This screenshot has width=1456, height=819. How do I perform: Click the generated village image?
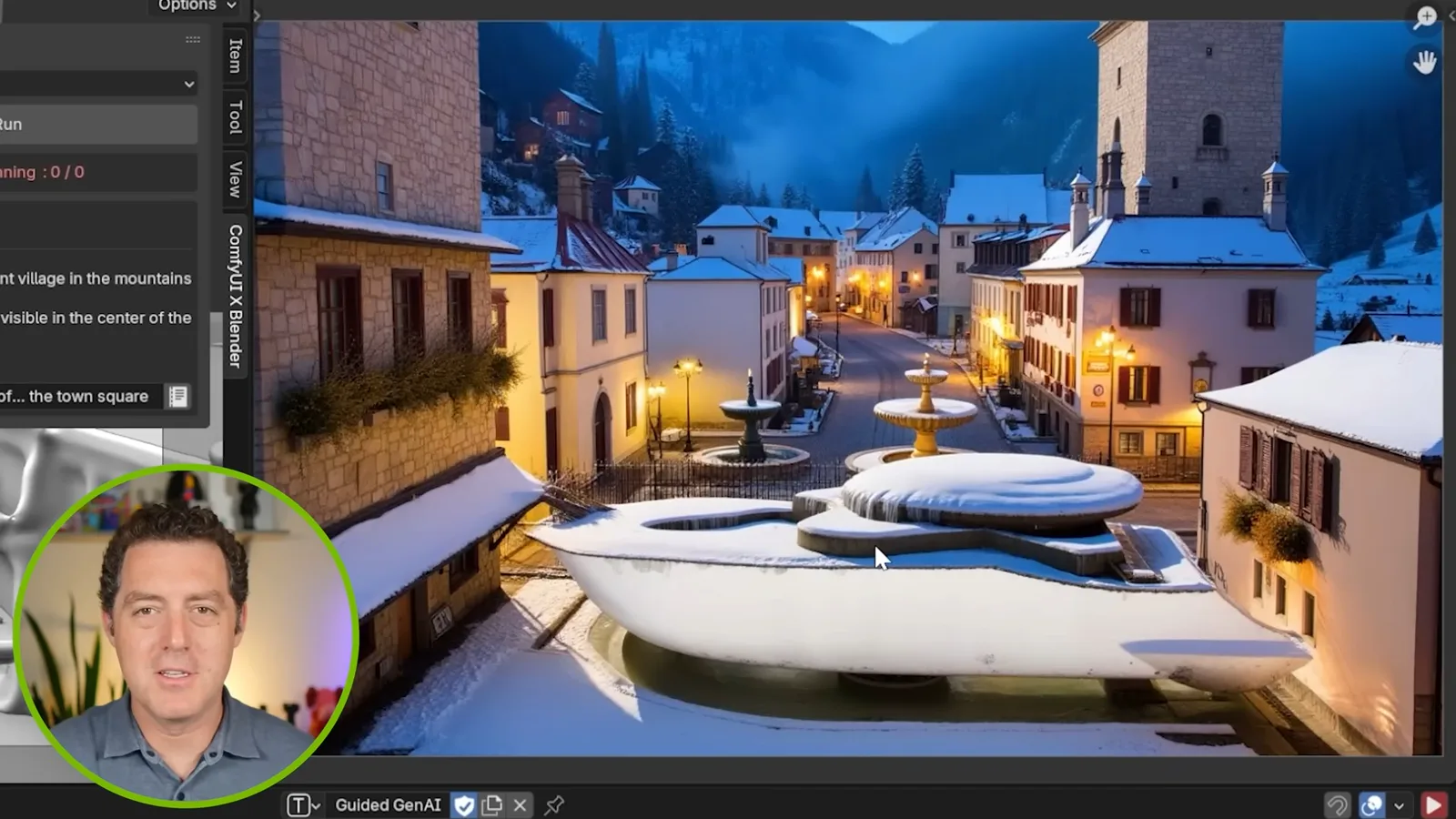(848, 389)
